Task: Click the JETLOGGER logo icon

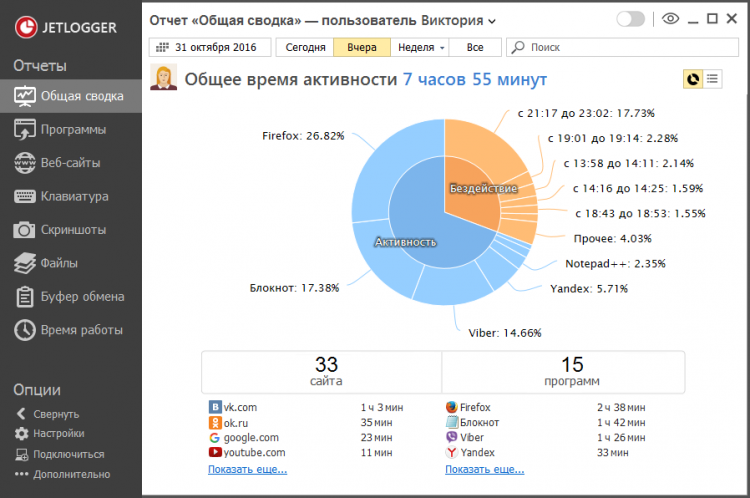Action: click(26, 27)
